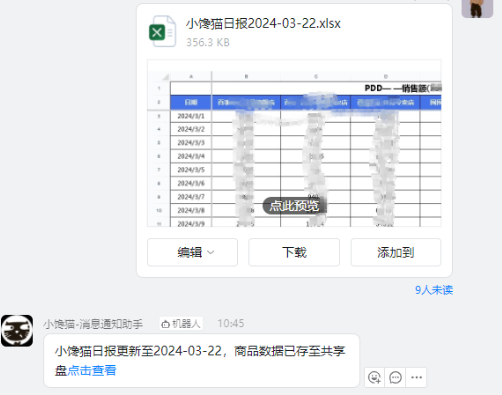Click sender name 小馋猫-消息通知助手
This screenshot has width=502, height=395.
point(93,324)
